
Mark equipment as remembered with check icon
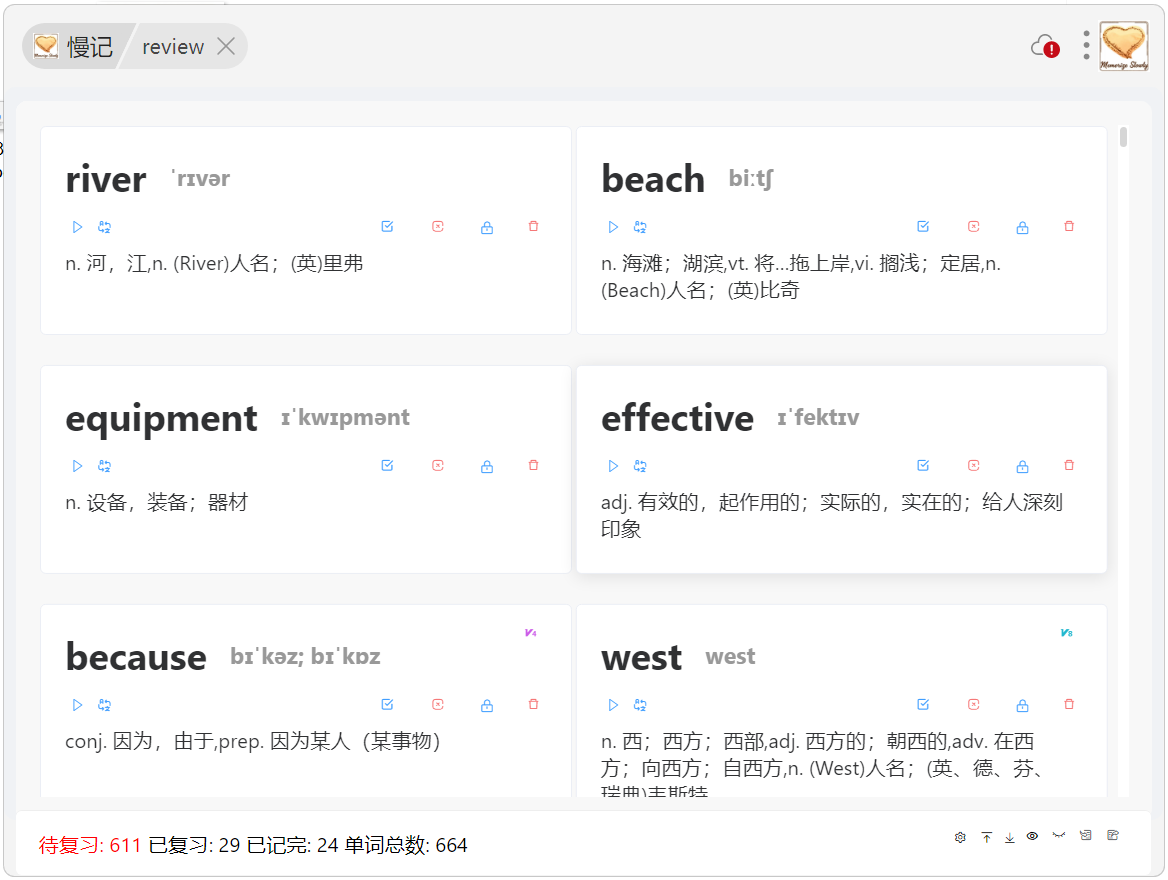(387, 466)
